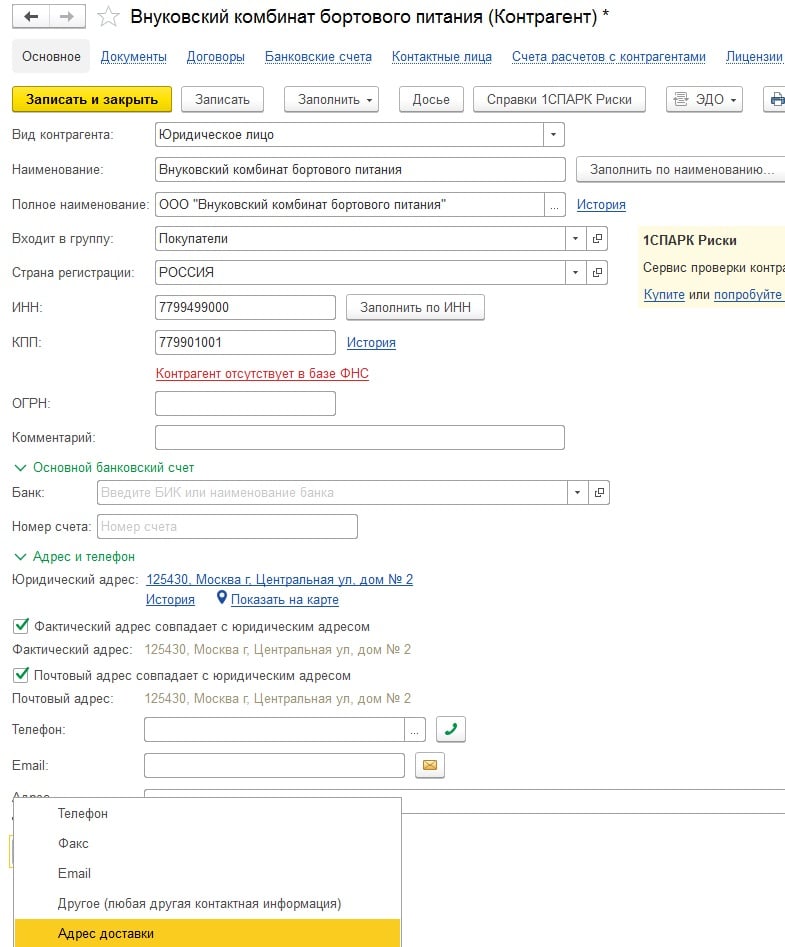
Task: Click the printer icon in toolbar
Action: (x=776, y=99)
